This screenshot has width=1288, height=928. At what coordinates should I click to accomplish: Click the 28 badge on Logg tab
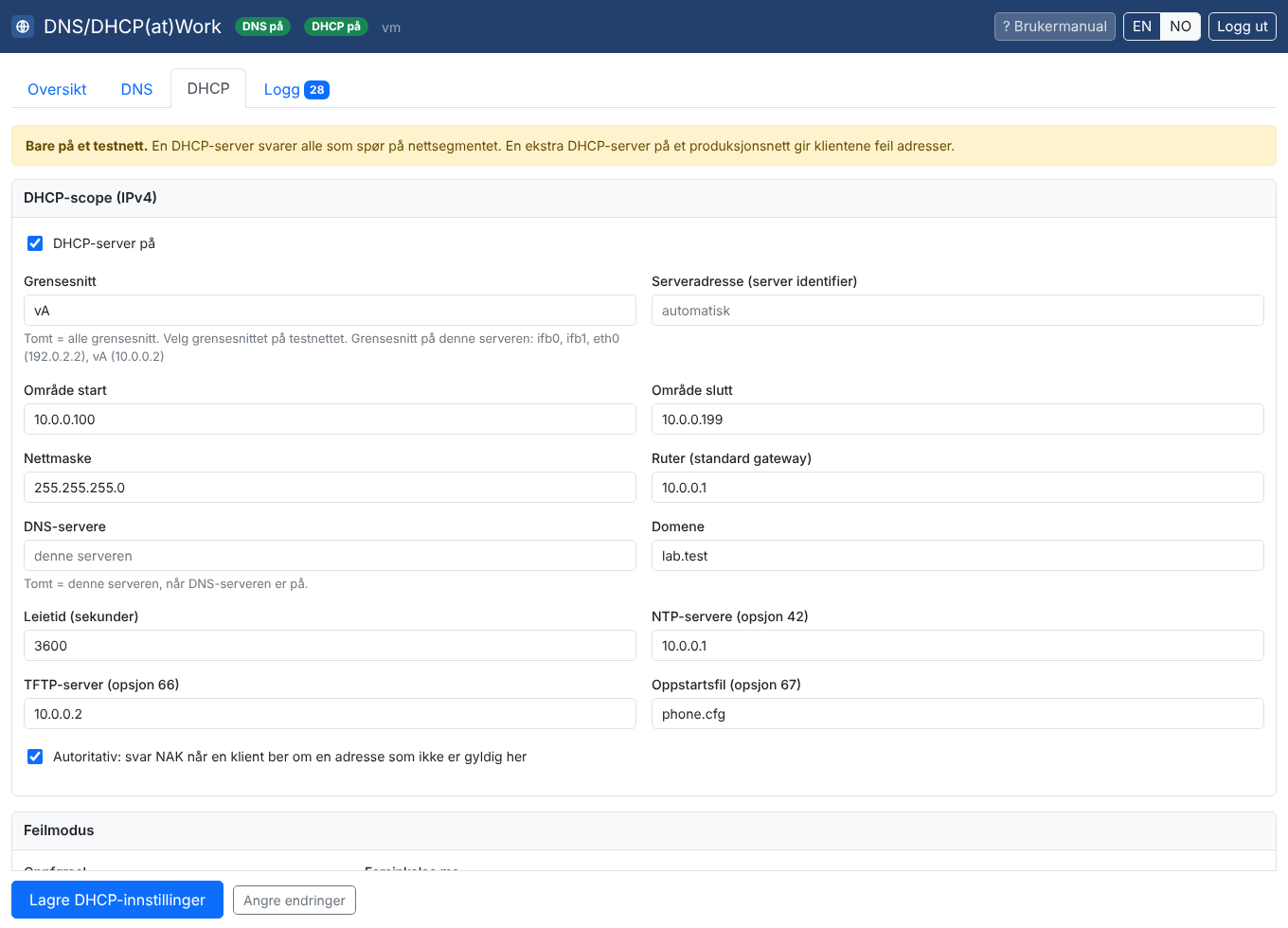pos(316,90)
